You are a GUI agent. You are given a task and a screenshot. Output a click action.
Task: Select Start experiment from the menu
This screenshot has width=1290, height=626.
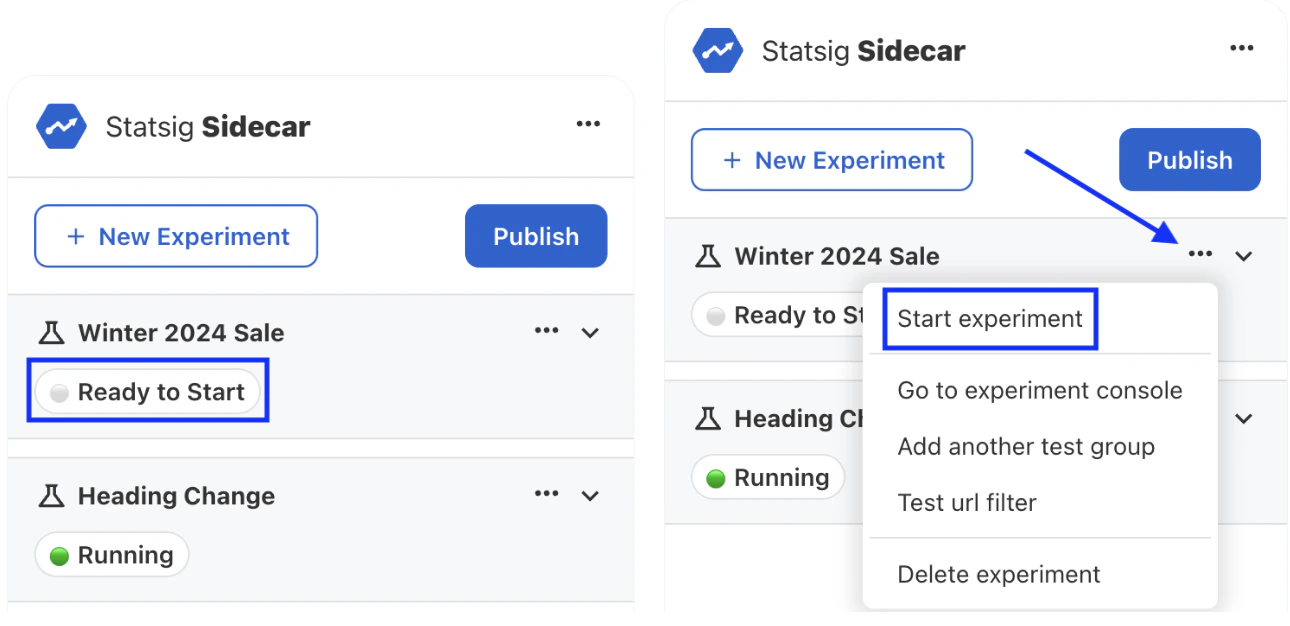click(988, 318)
